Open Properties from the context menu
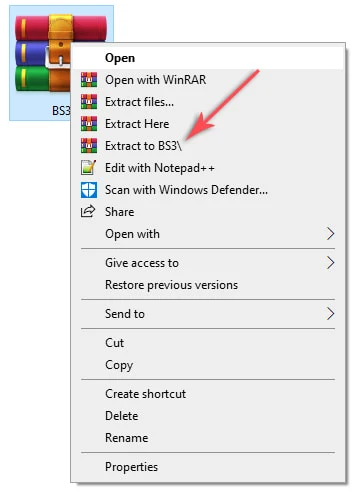This screenshot has height=504, width=362. tap(208, 467)
